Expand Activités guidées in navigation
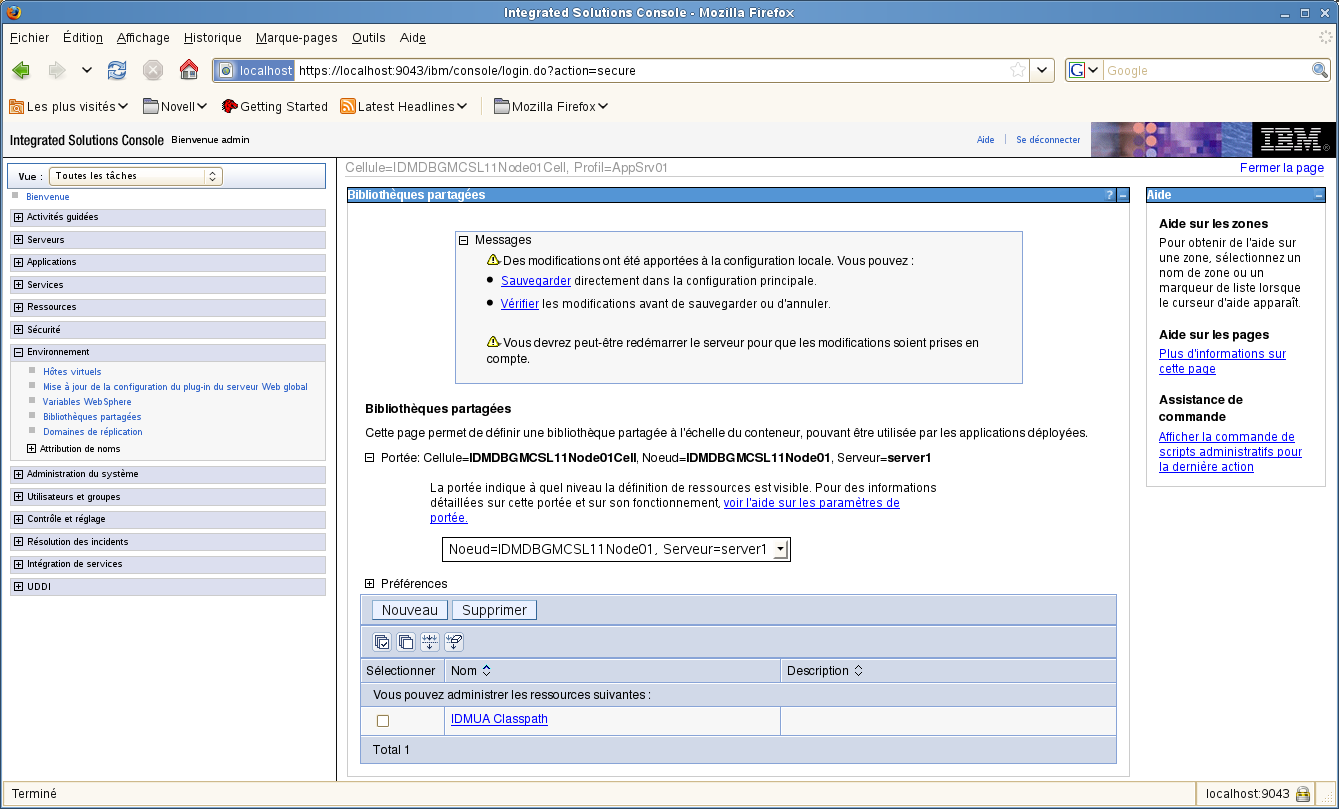The height and width of the screenshot is (809, 1339). point(18,217)
